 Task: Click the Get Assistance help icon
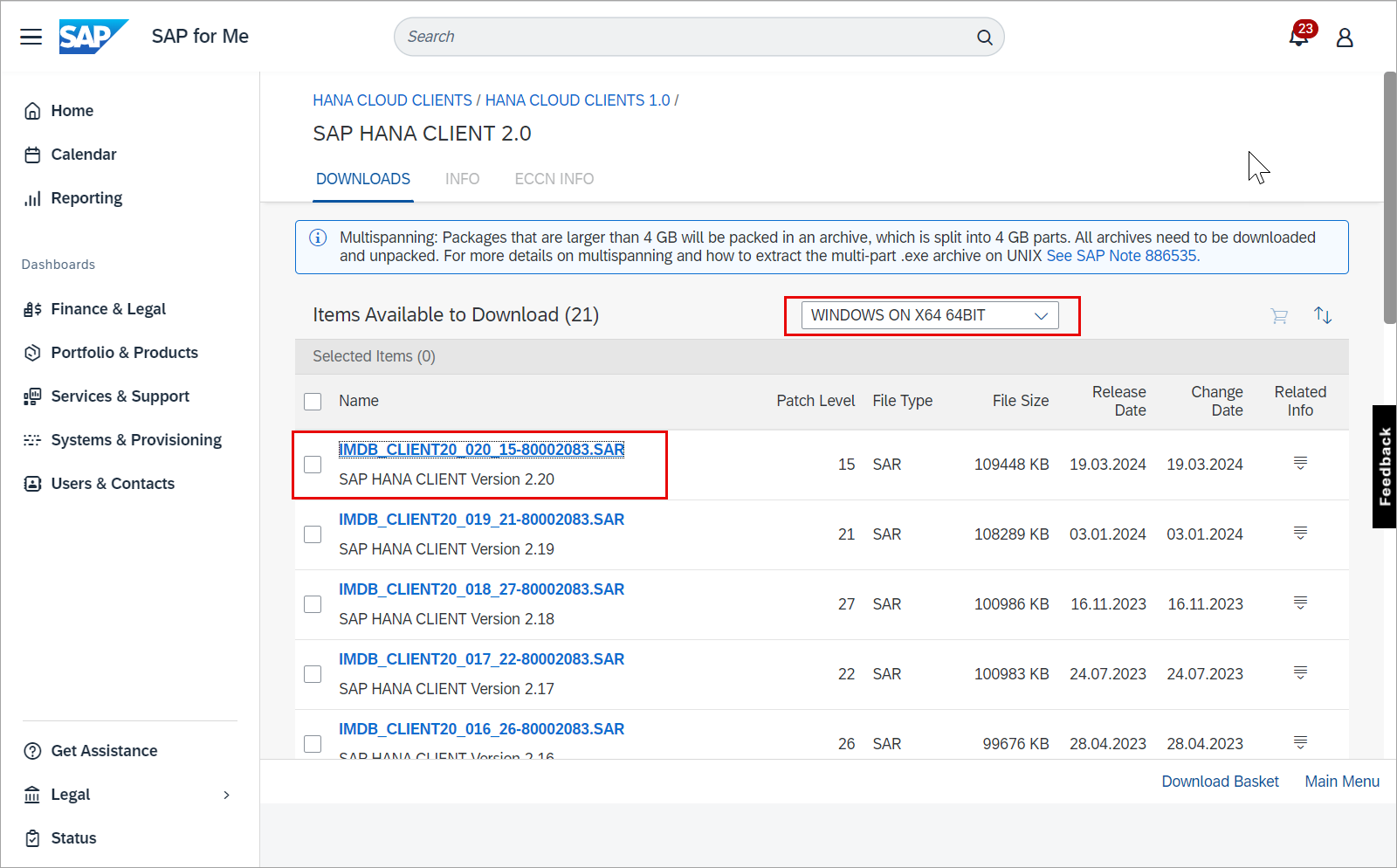click(32, 751)
